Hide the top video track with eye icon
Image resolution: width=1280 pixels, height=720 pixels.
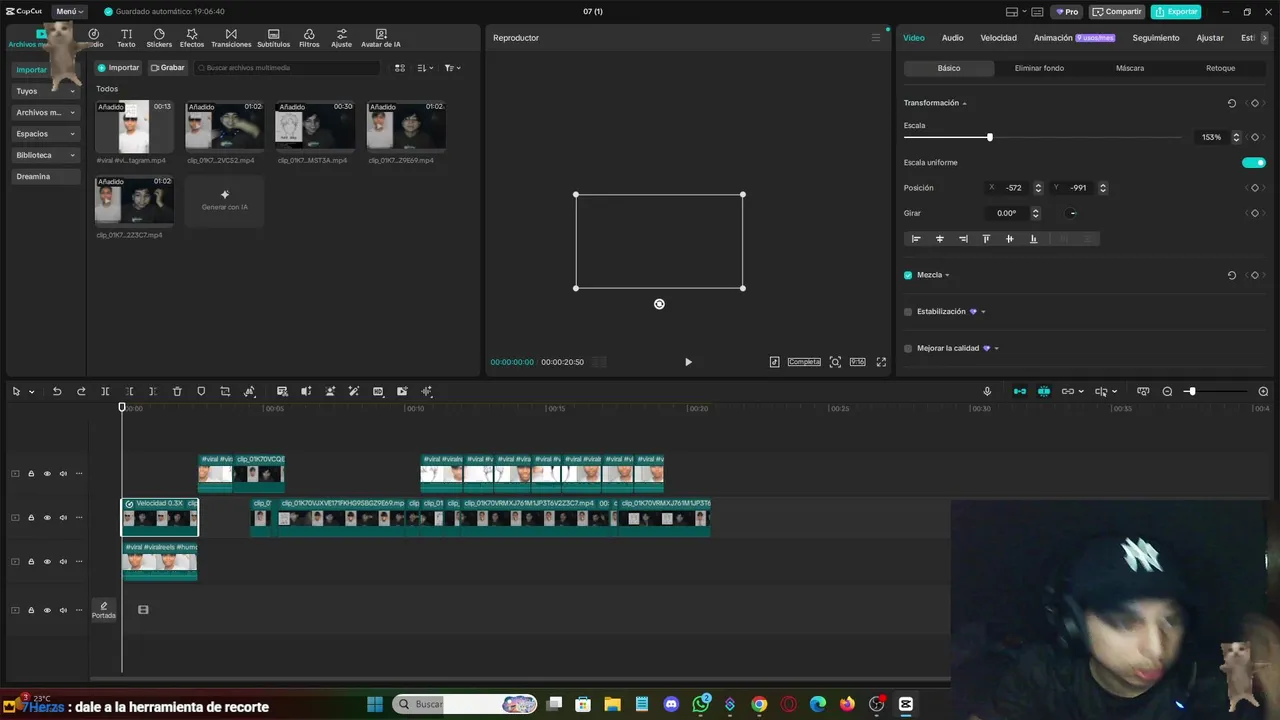click(47, 474)
